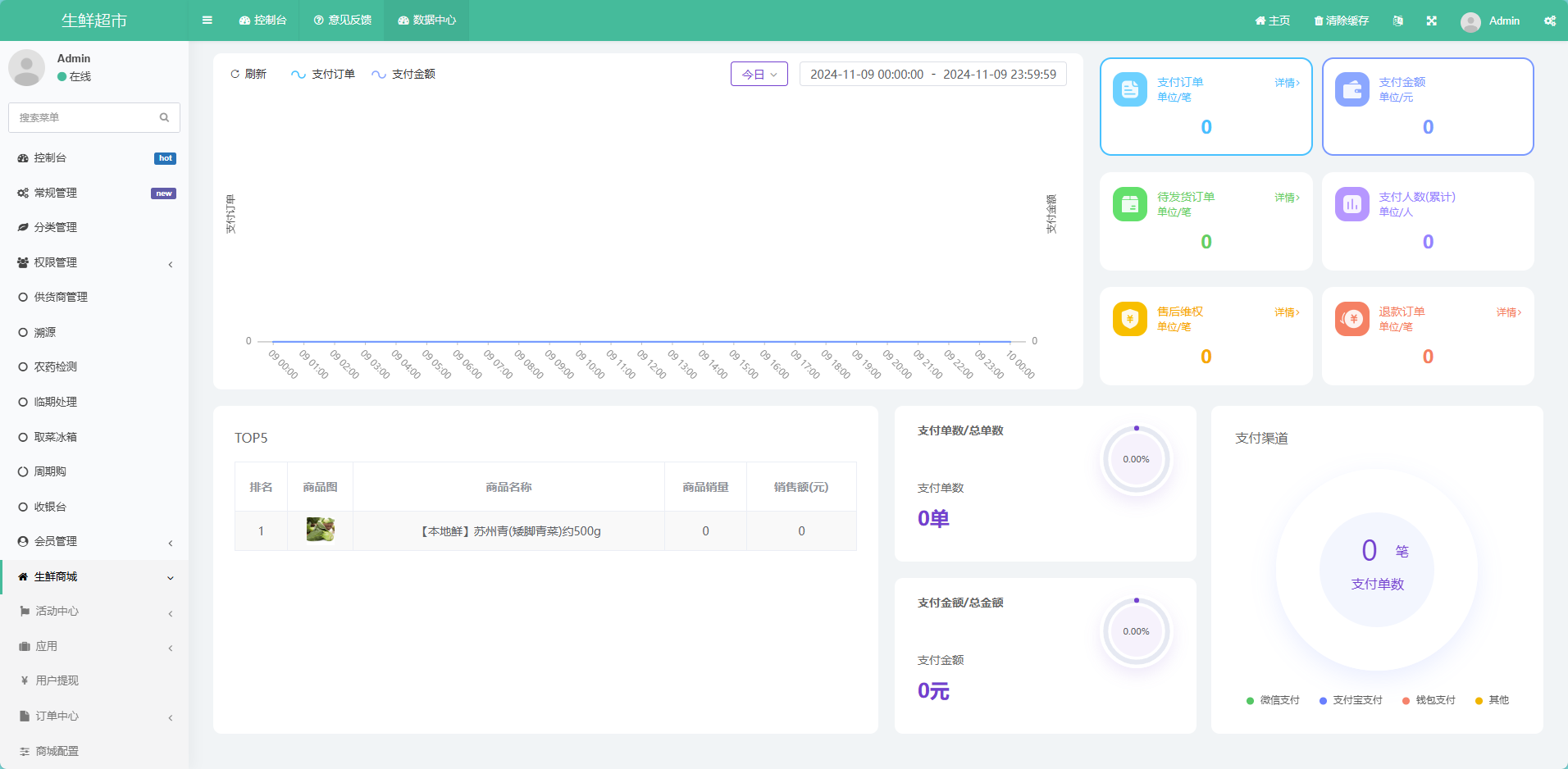Click the blue 支付订单 card icon
The width and height of the screenshot is (1568, 769).
1130,89
